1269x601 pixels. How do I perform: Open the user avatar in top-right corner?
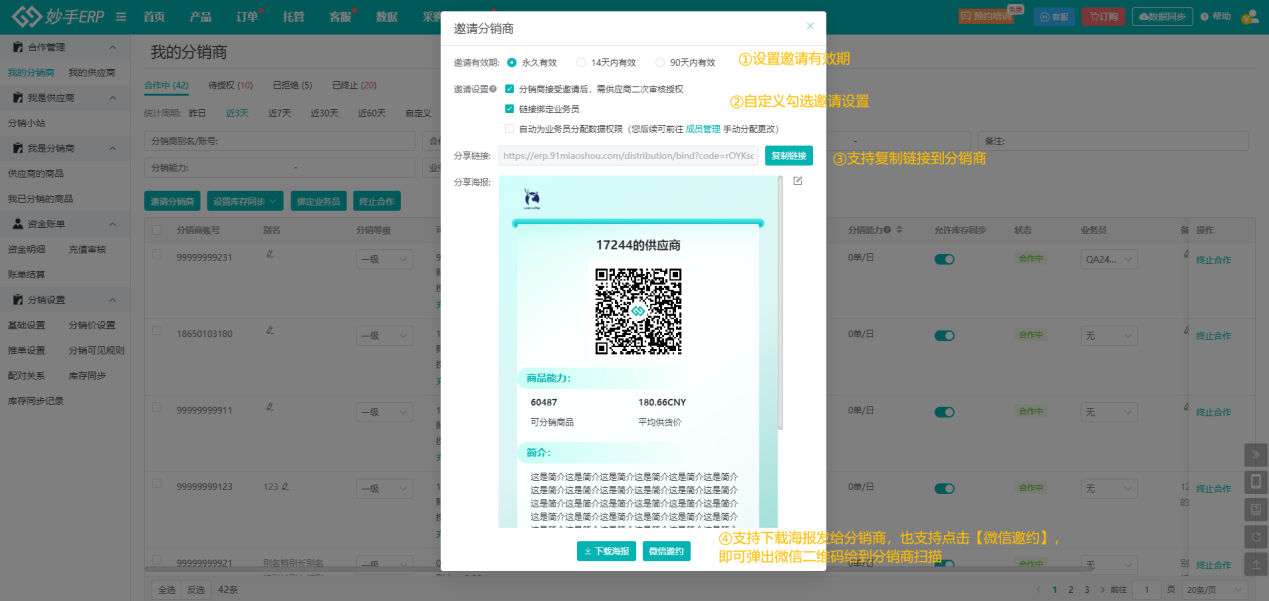coord(1250,17)
